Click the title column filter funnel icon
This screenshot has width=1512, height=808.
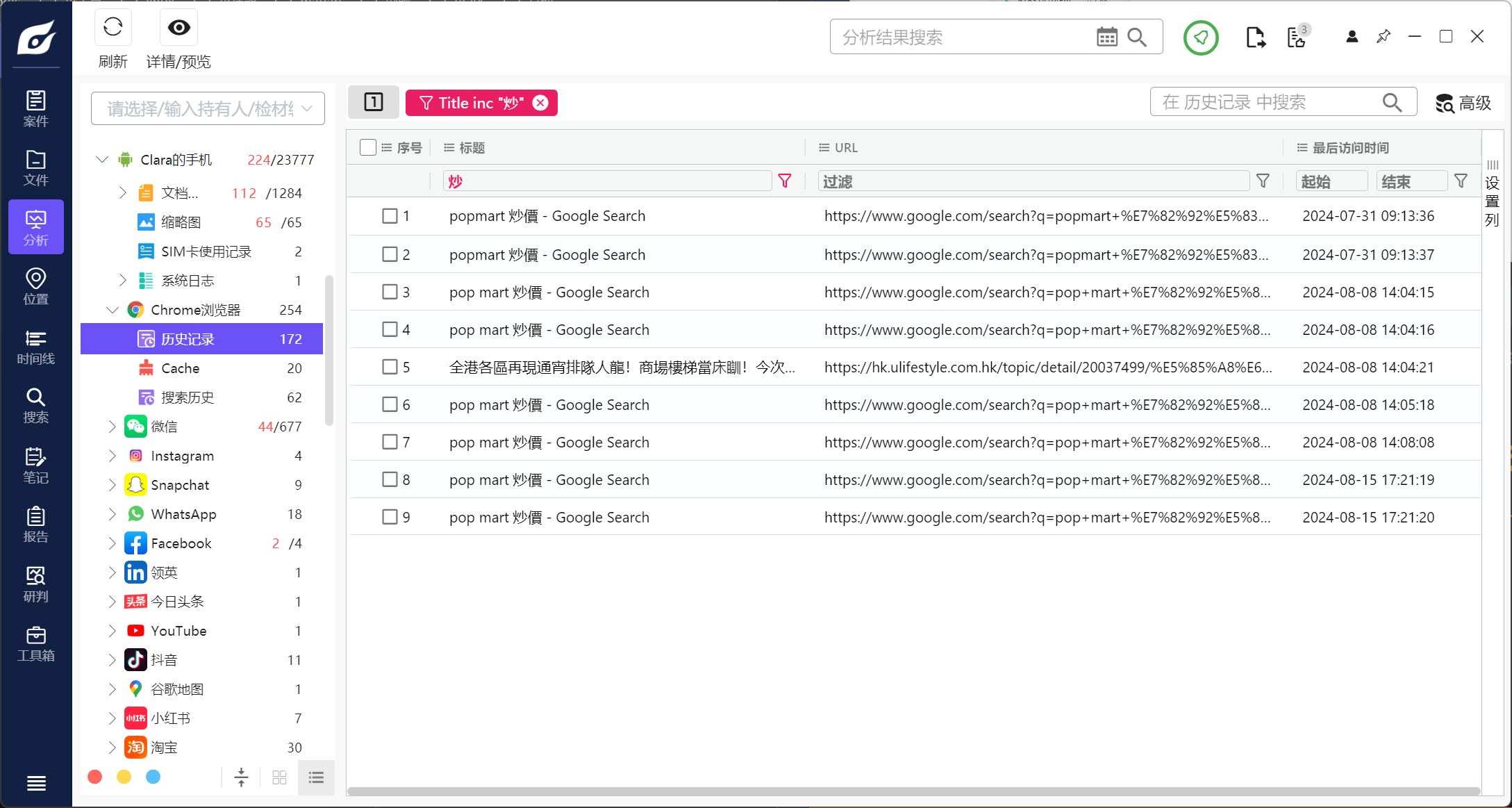click(785, 181)
